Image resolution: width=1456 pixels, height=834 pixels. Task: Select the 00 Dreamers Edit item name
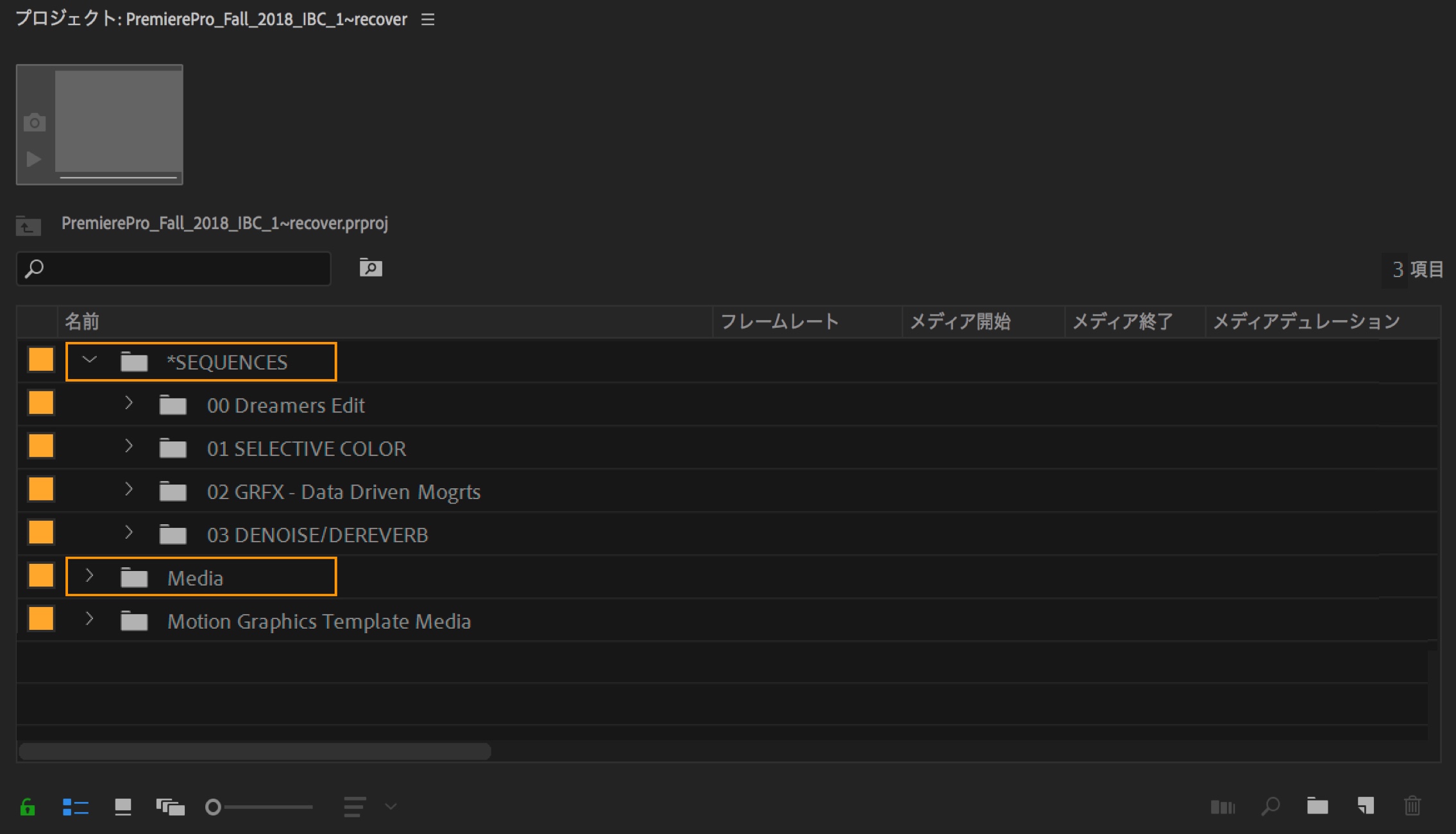286,405
